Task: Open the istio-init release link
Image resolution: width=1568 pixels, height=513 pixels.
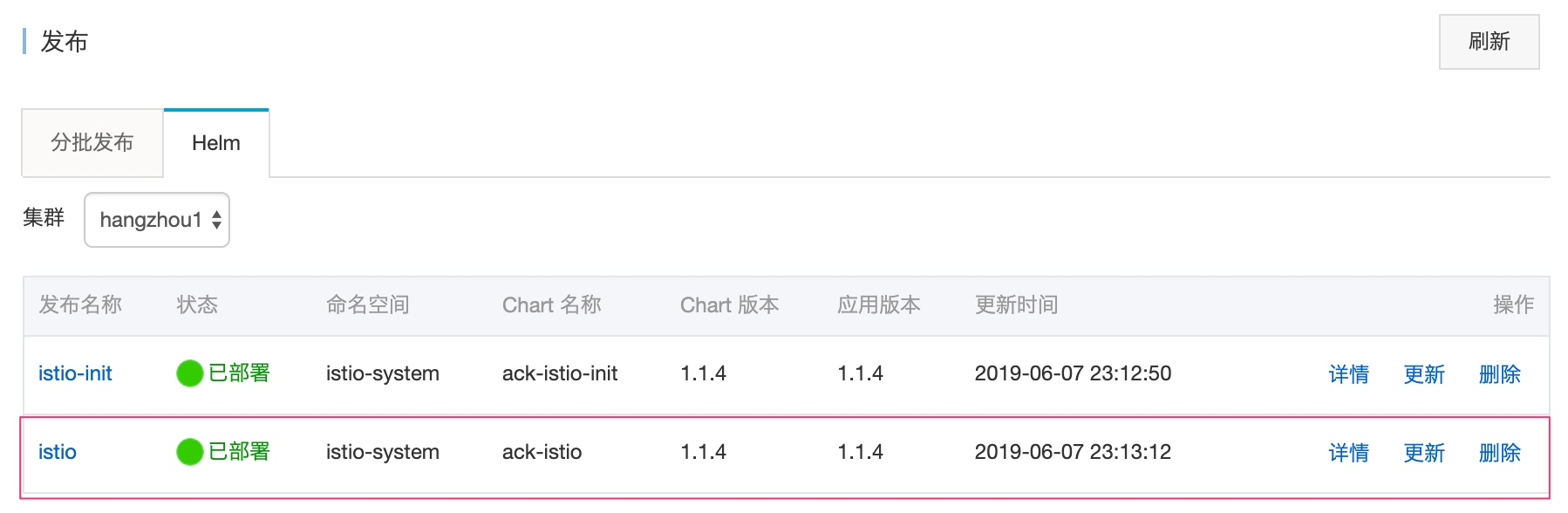Action: 75,373
